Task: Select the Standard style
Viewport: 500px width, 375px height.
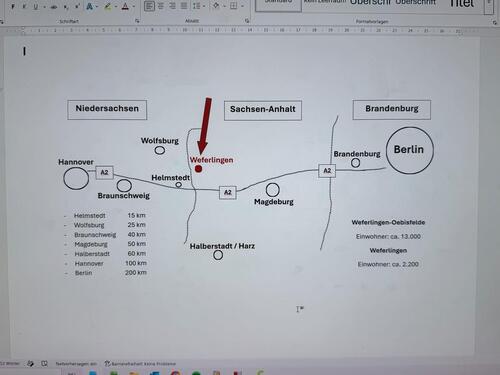Action: 278,5
